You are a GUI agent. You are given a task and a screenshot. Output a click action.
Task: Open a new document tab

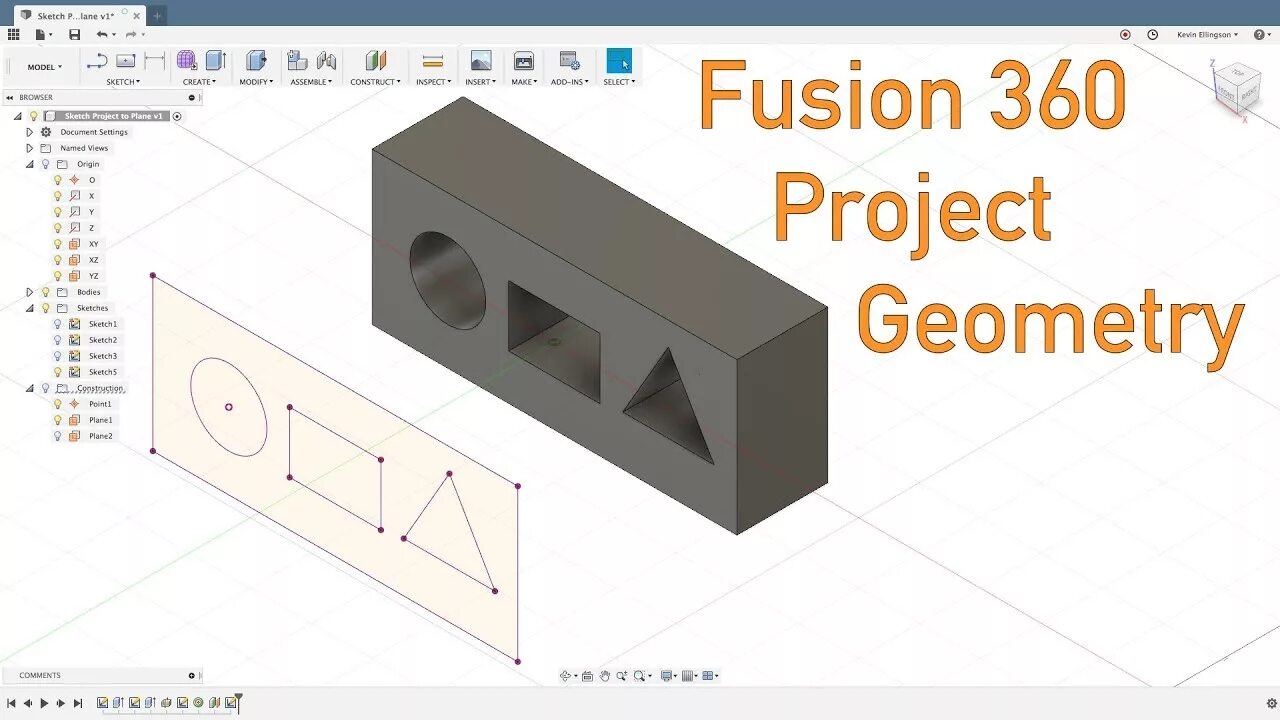[158, 16]
